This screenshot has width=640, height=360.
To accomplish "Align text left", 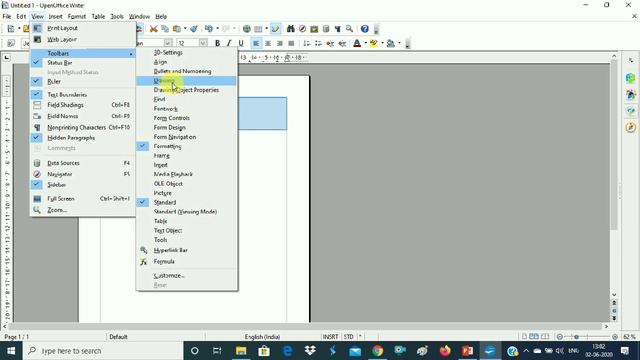I will tap(256, 43).
